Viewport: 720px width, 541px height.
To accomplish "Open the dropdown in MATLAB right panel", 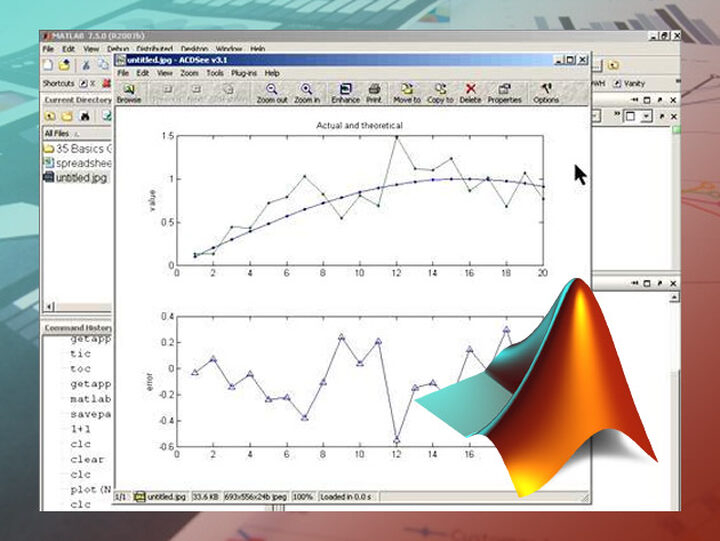I will (647, 117).
